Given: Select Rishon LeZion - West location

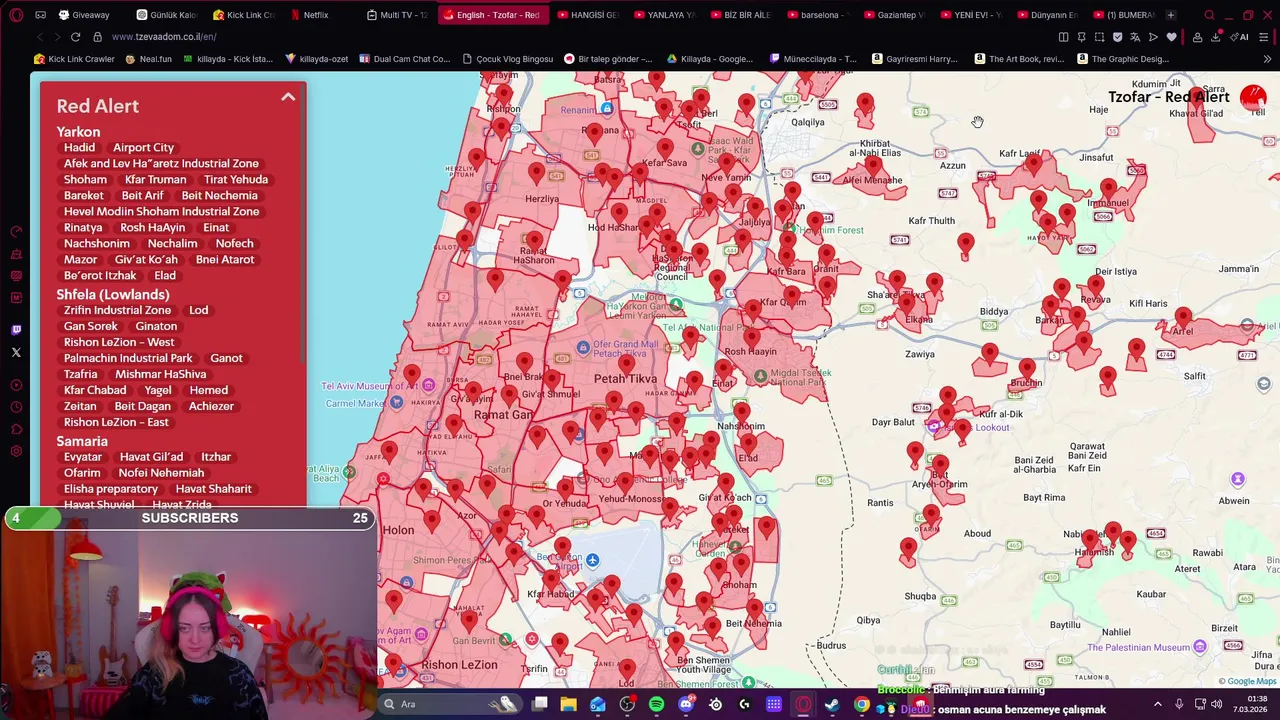Looking at the screenshot, I should coord(119,342).
